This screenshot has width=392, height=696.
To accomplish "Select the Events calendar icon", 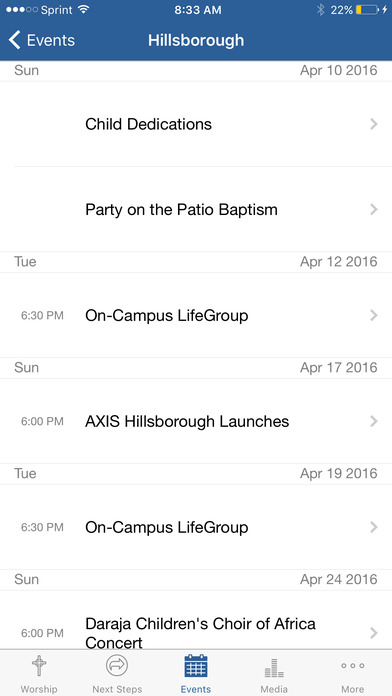I will tap(196, 666).
